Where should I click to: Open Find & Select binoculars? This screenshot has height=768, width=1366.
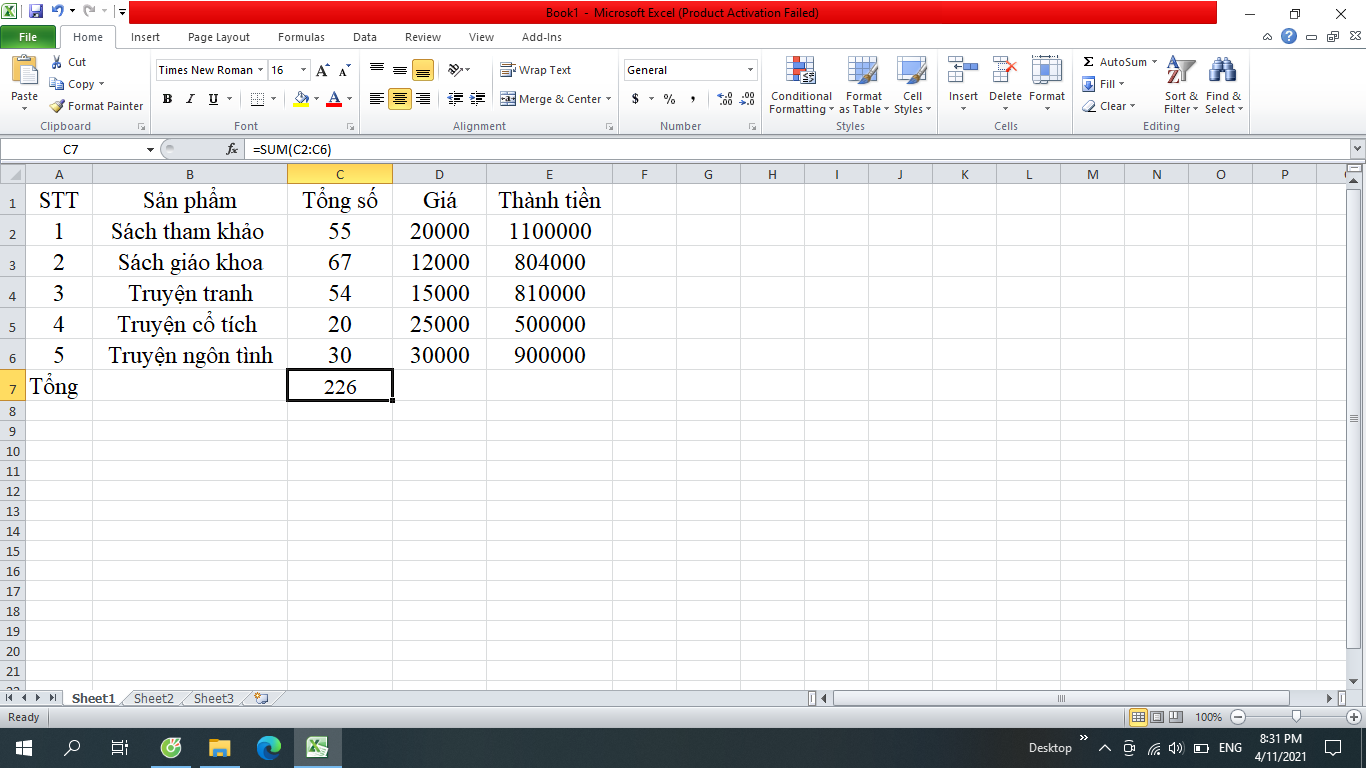(1224, 86)
